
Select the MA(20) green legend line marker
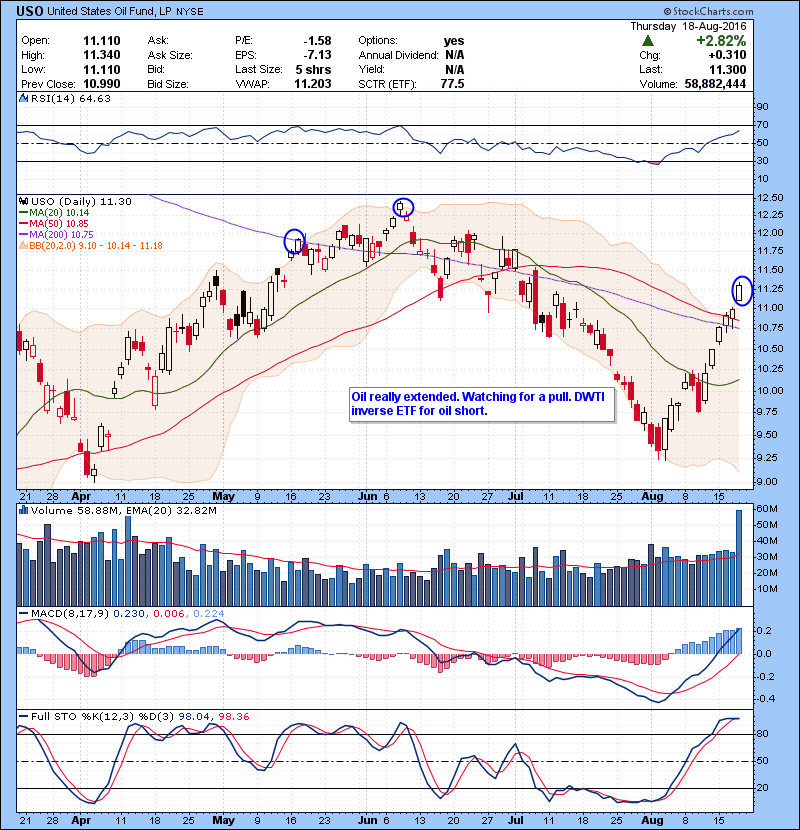pos(23,213)
